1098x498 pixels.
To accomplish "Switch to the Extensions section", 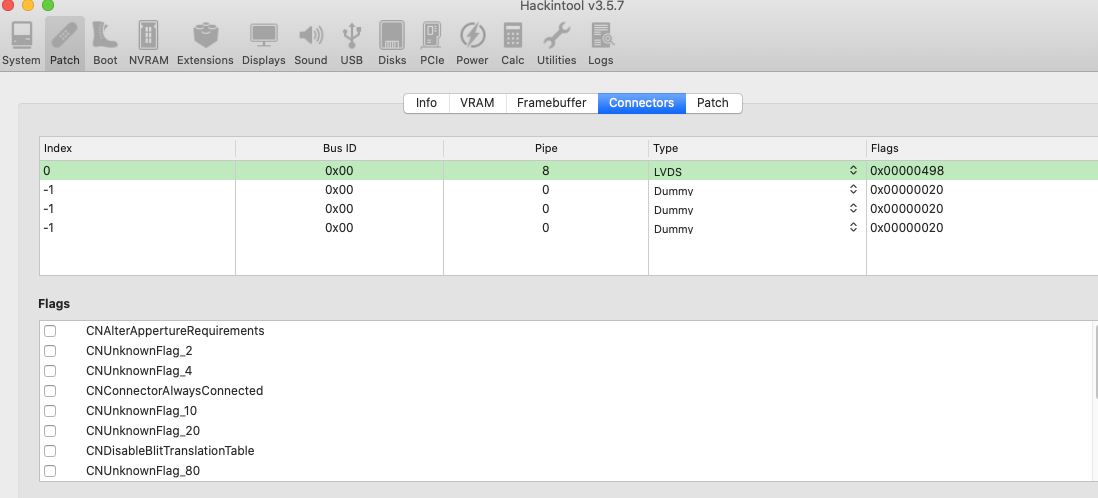I will tap(205, 42).
